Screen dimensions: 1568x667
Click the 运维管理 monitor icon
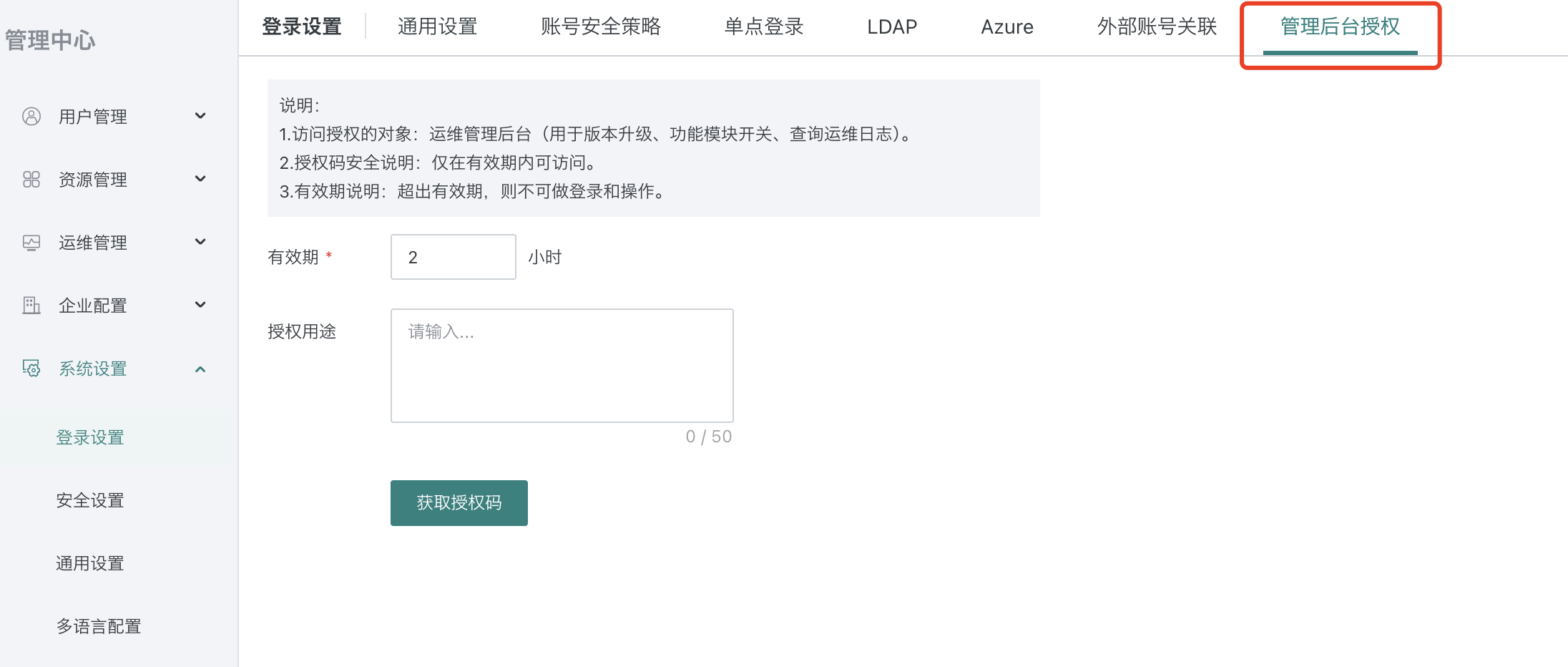[x=31, y=242]
